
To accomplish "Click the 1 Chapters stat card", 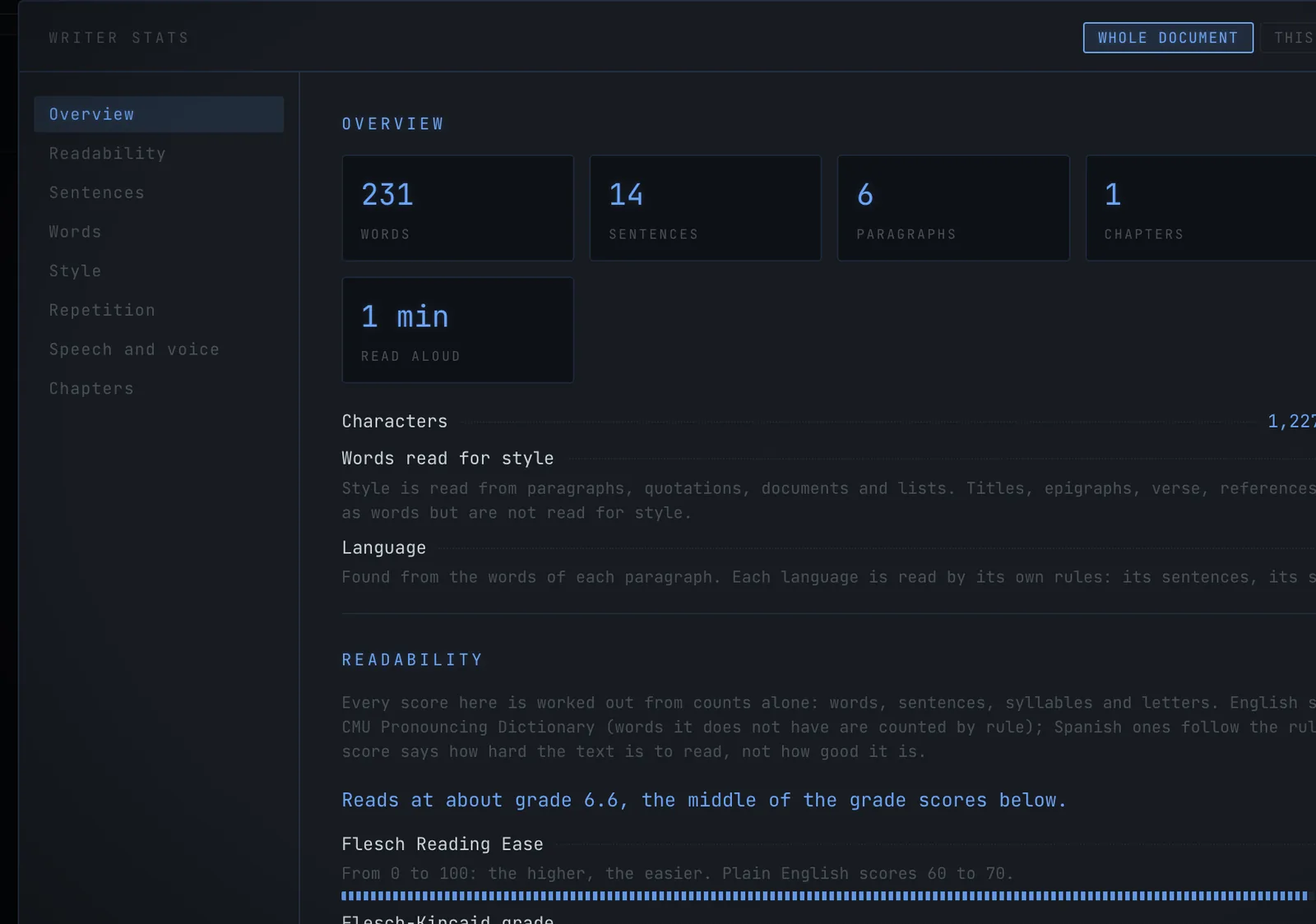I will tap(1201, 208).
